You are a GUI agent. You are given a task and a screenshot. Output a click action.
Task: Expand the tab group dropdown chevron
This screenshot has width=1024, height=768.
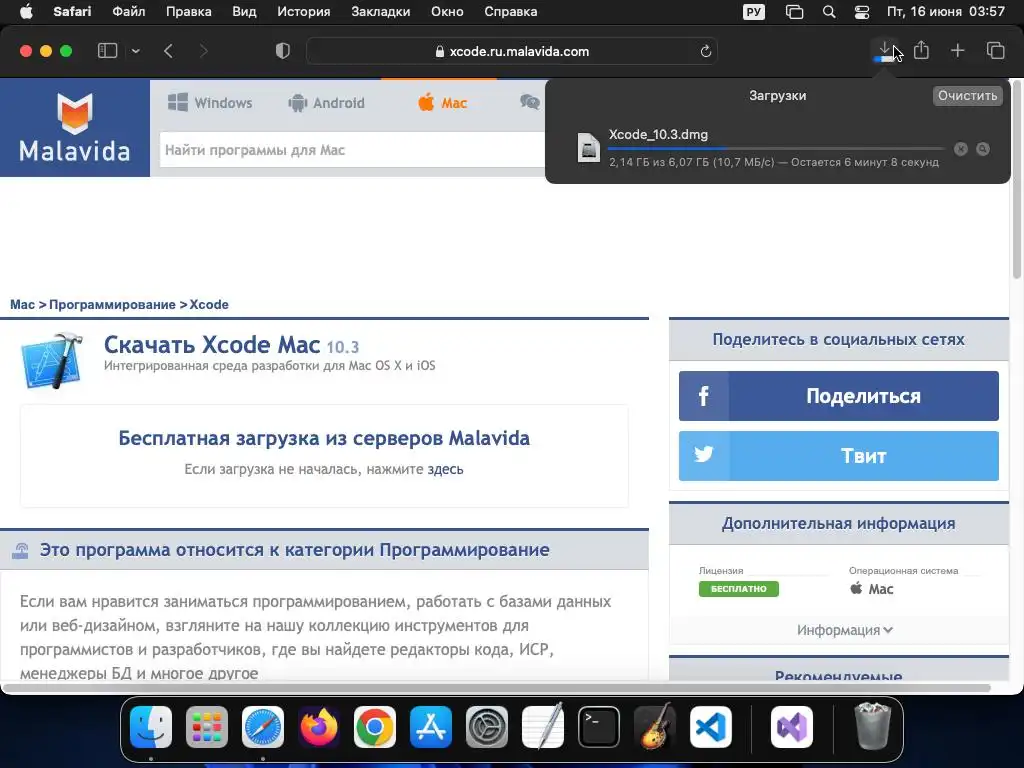[x=136, y=51]
